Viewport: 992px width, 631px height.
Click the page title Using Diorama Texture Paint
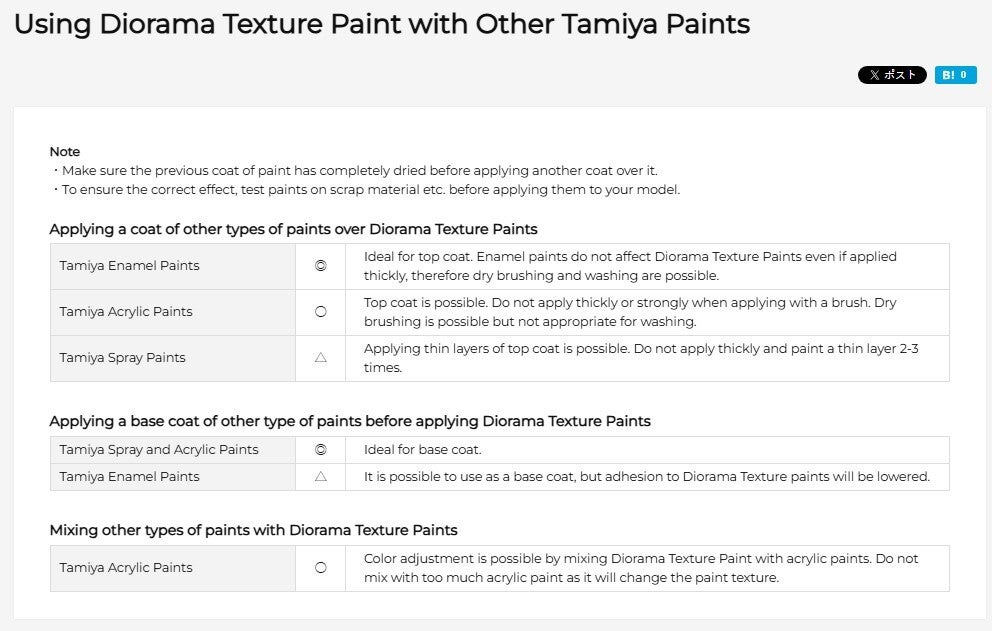[x=381, y=24]
